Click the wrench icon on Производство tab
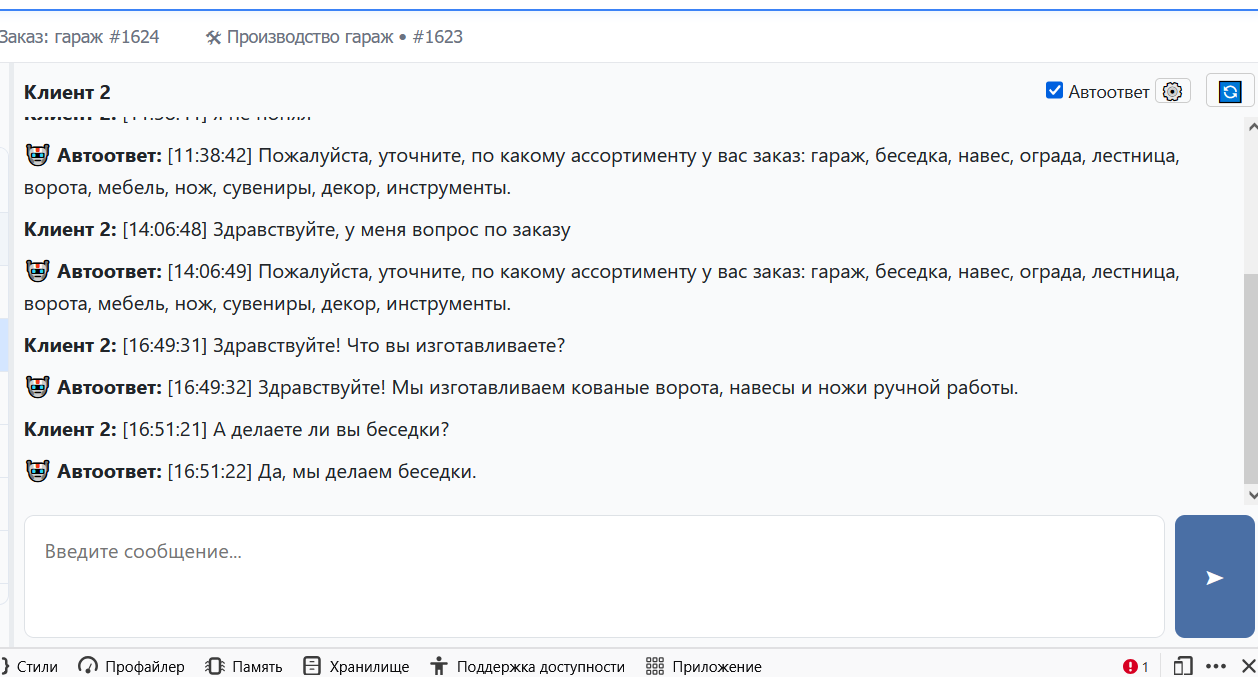Screen dimensions: 1258x677 213,37
